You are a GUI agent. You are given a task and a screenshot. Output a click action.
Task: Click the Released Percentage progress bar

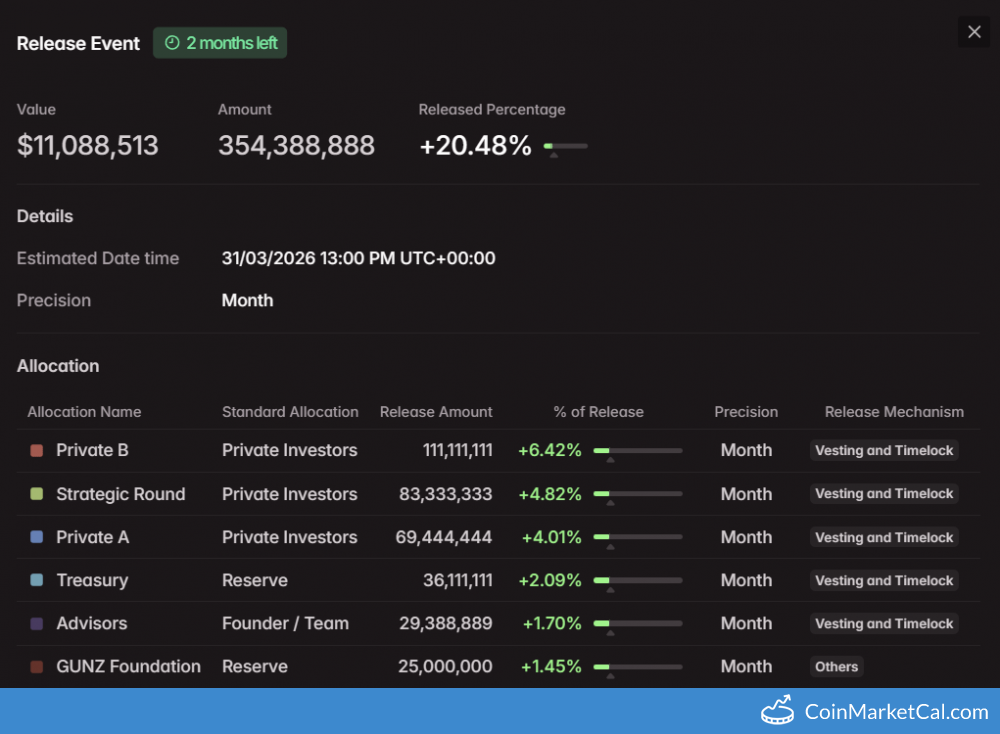coord(565,146)
